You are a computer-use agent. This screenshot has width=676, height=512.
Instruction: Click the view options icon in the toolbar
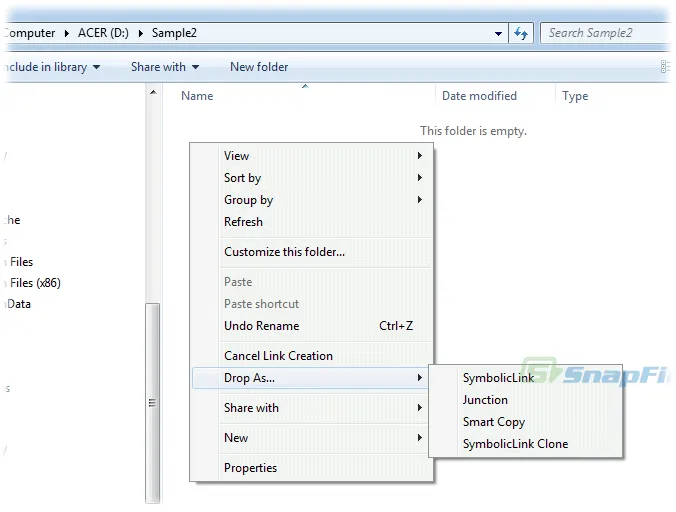(665, 67)
